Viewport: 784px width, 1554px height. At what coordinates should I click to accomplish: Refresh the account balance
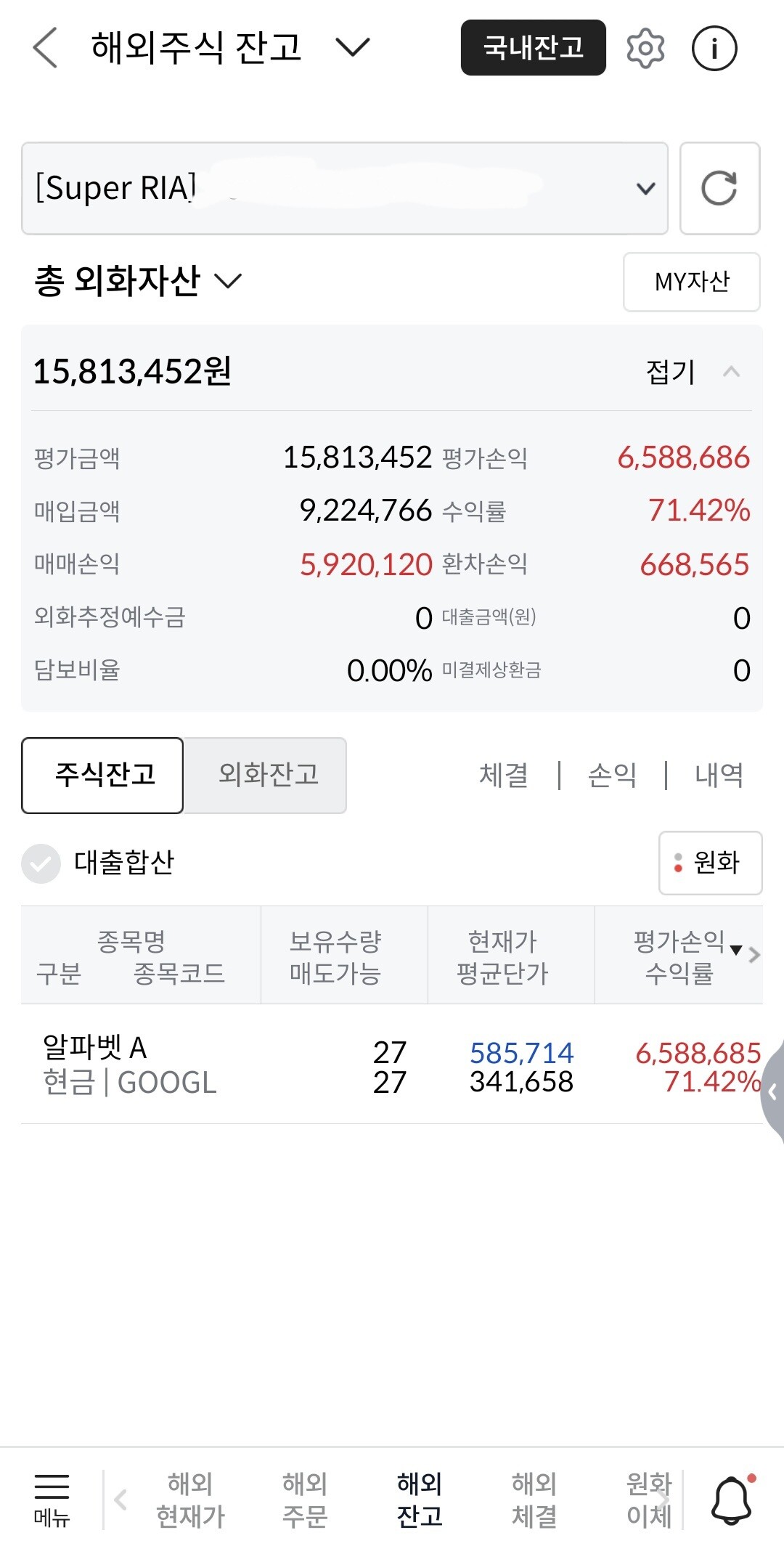point(719,188)
